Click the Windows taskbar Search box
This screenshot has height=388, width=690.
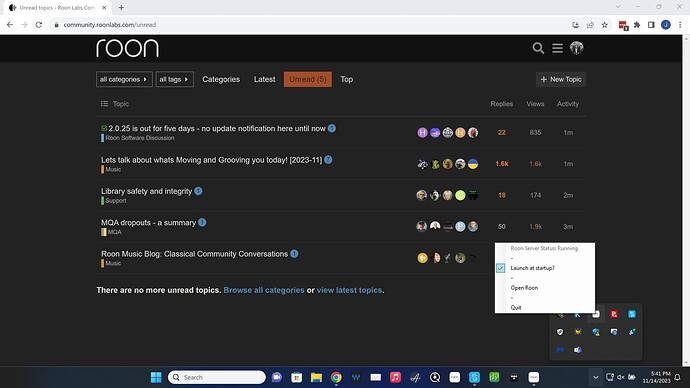point(217,377)
